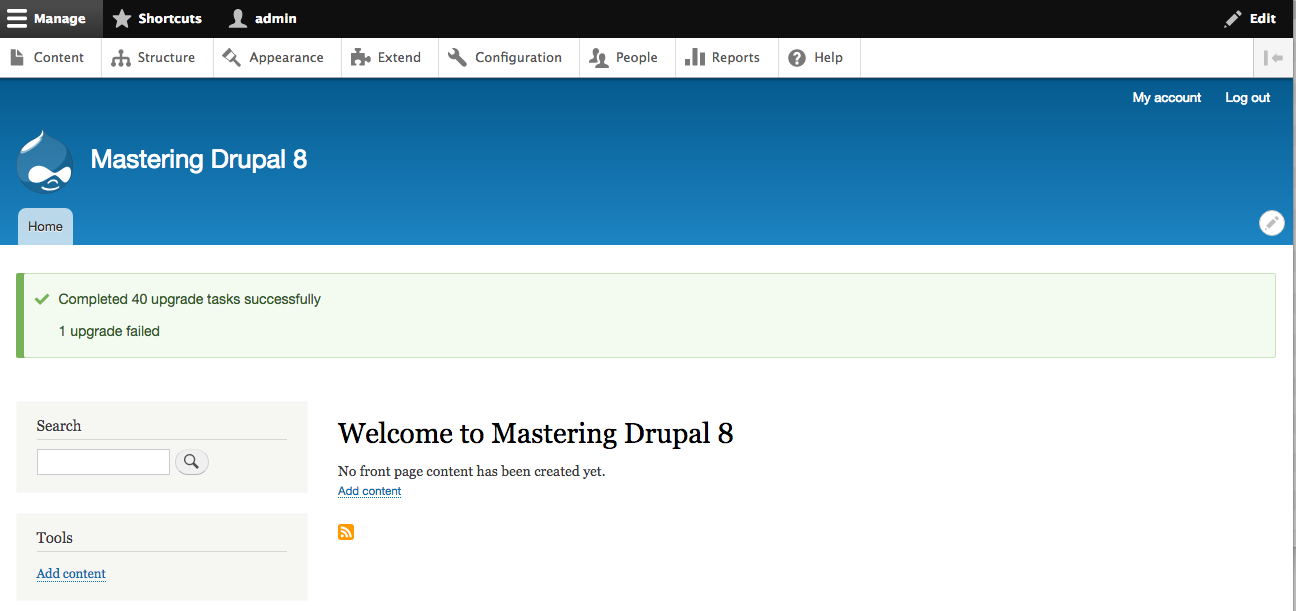Click the magnifier search submit button

tap(192, 462)
